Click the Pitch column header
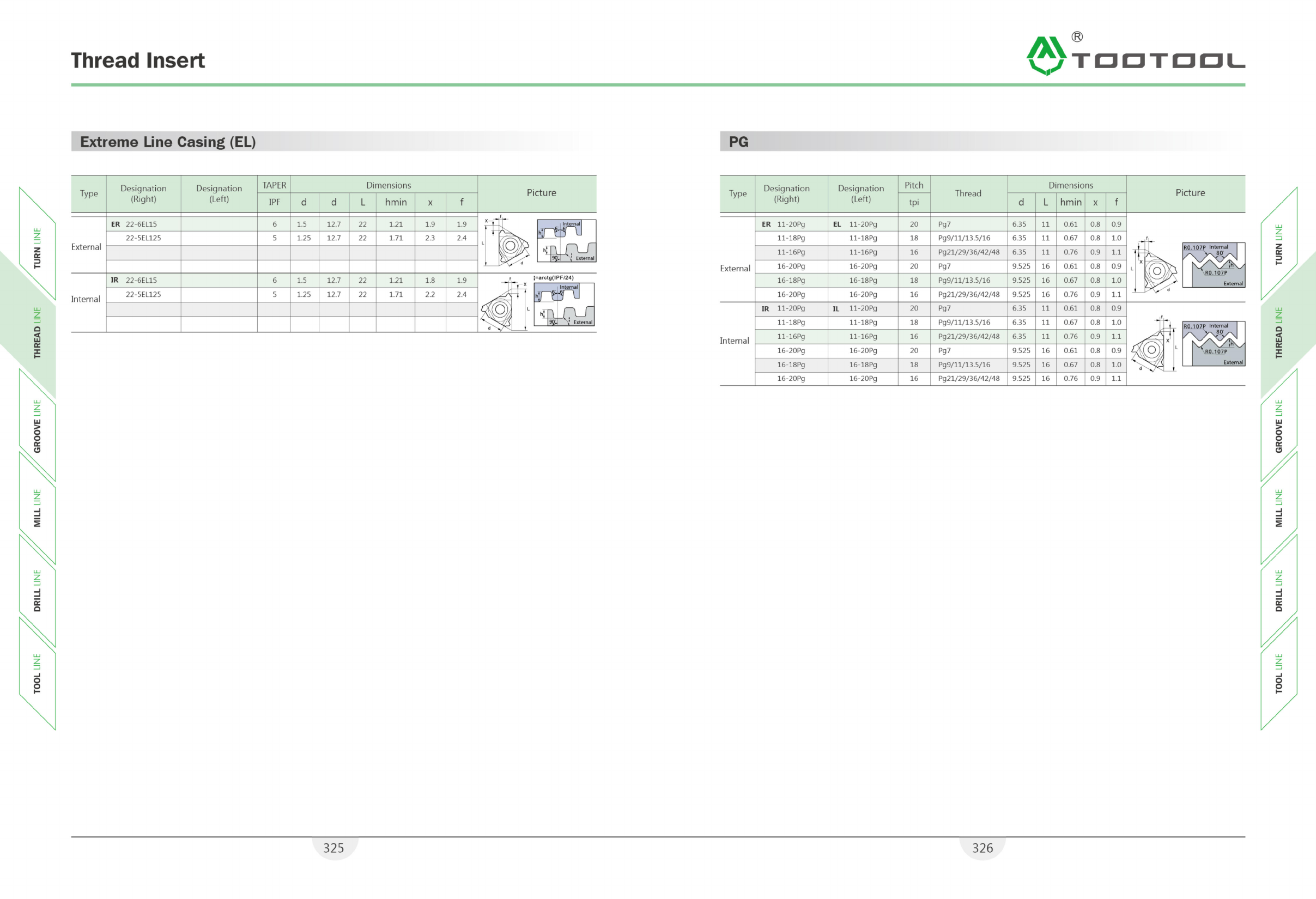The image size is (1316, 899). 914,185
